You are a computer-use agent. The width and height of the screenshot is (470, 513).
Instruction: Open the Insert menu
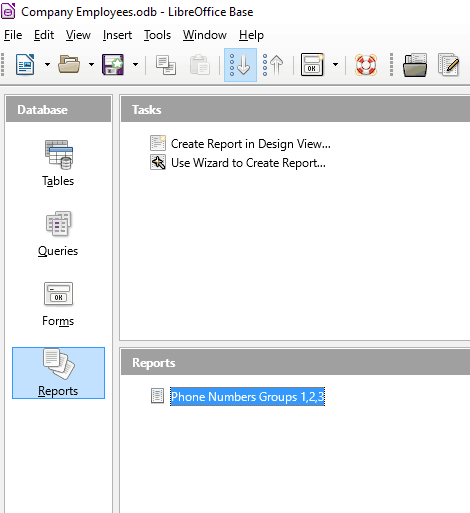(117, 35)
